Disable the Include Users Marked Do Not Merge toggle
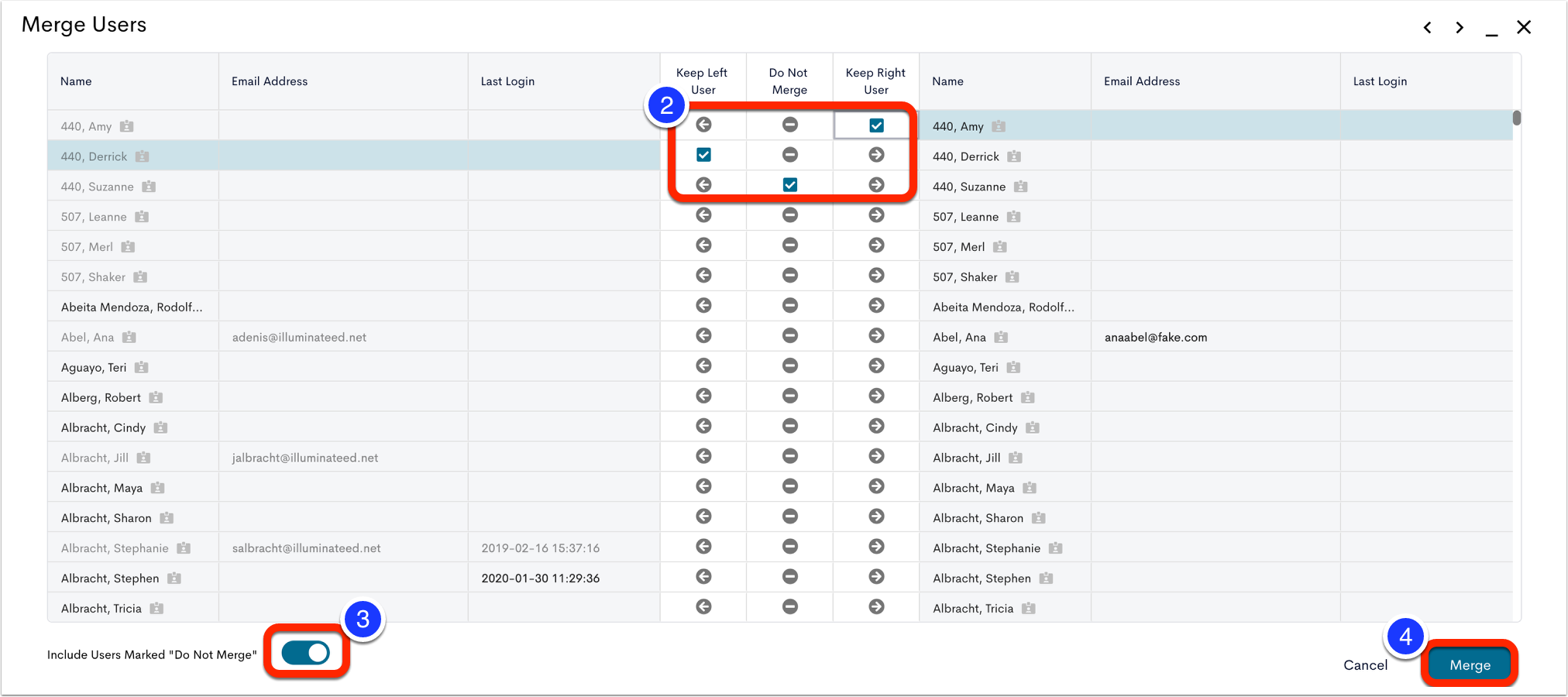Viewport: 1568px width, 697px height. click(x=306, y=653)
